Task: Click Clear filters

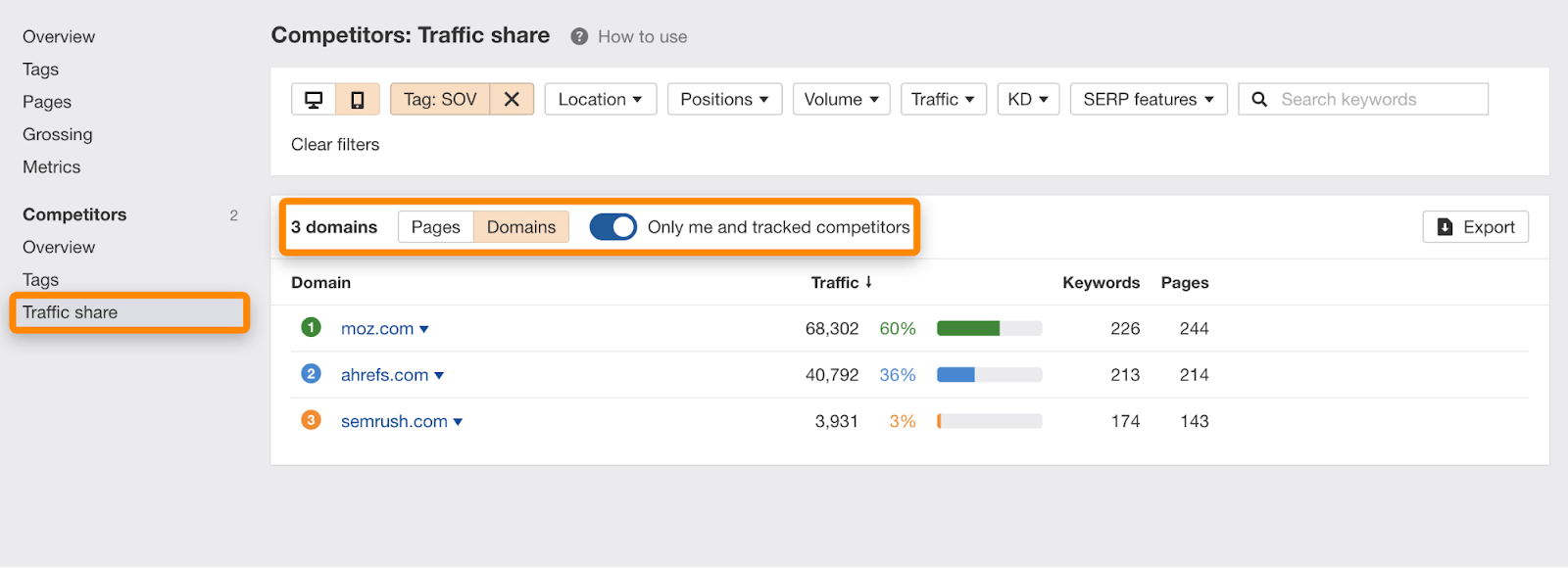Action: point(335,144)
